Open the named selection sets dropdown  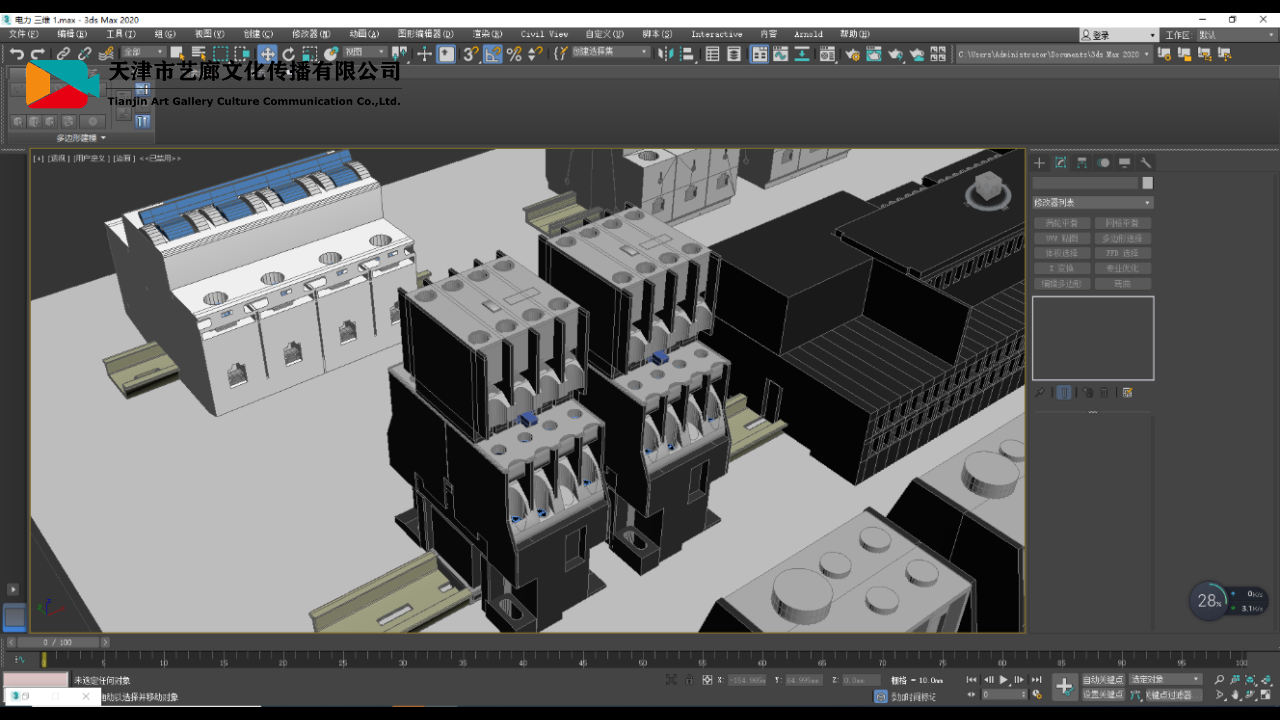tap(611, 53)
